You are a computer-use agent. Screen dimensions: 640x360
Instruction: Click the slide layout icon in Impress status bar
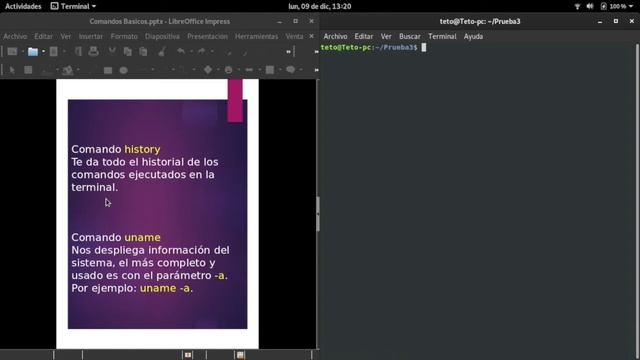(188, 355)
